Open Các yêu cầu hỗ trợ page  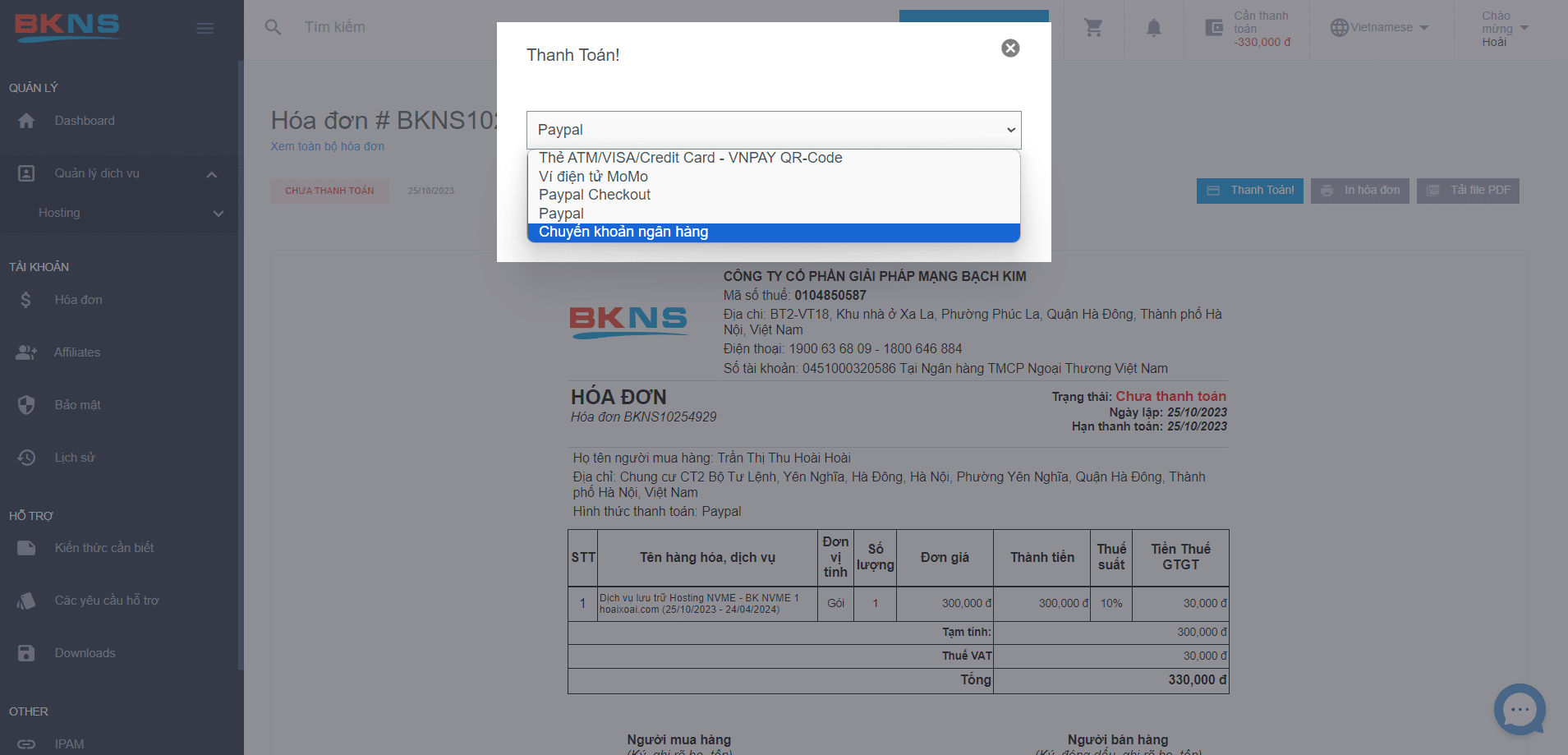tap(107, 601)
